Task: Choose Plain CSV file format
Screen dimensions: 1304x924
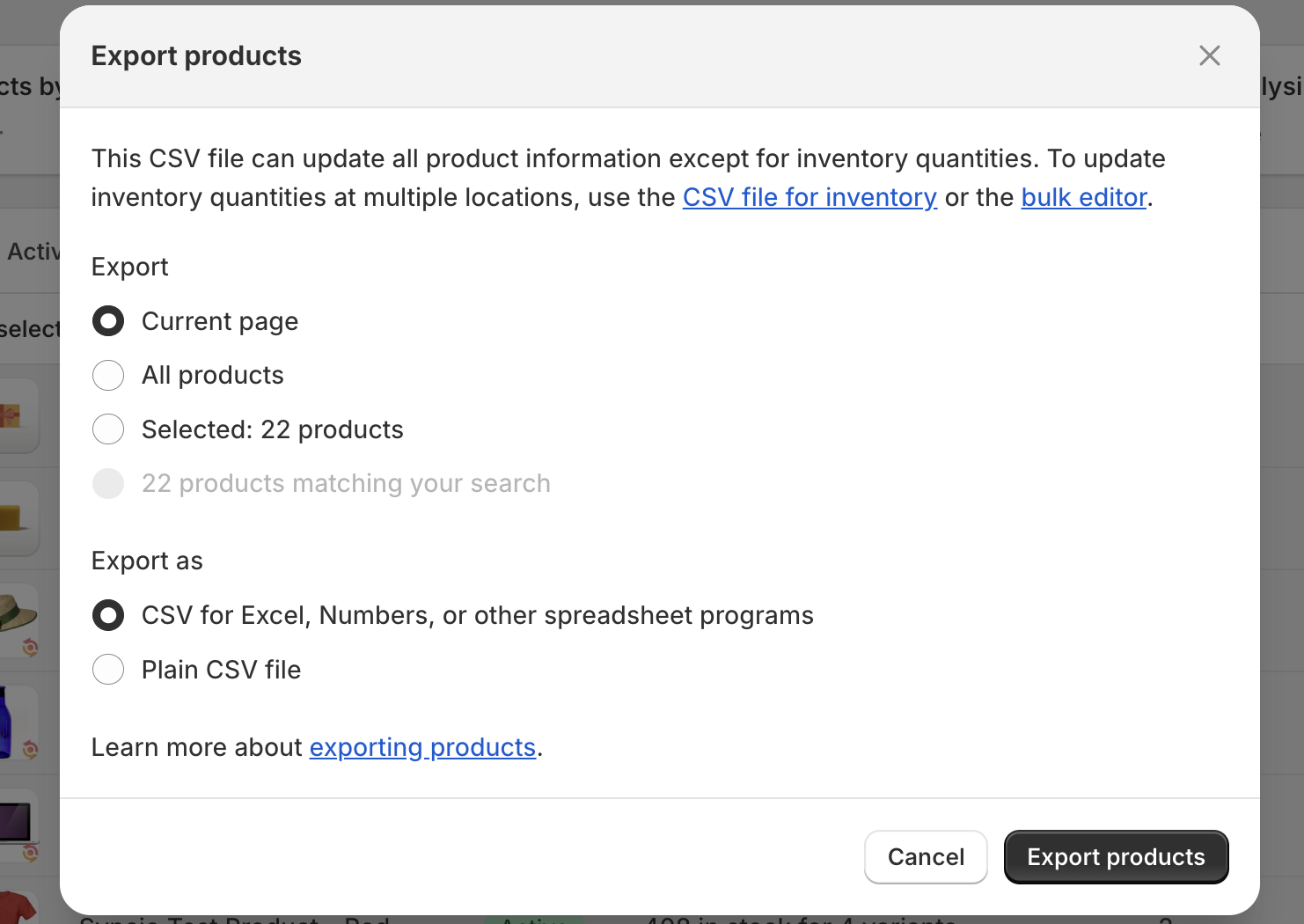Action: click(x=108, y=670)
